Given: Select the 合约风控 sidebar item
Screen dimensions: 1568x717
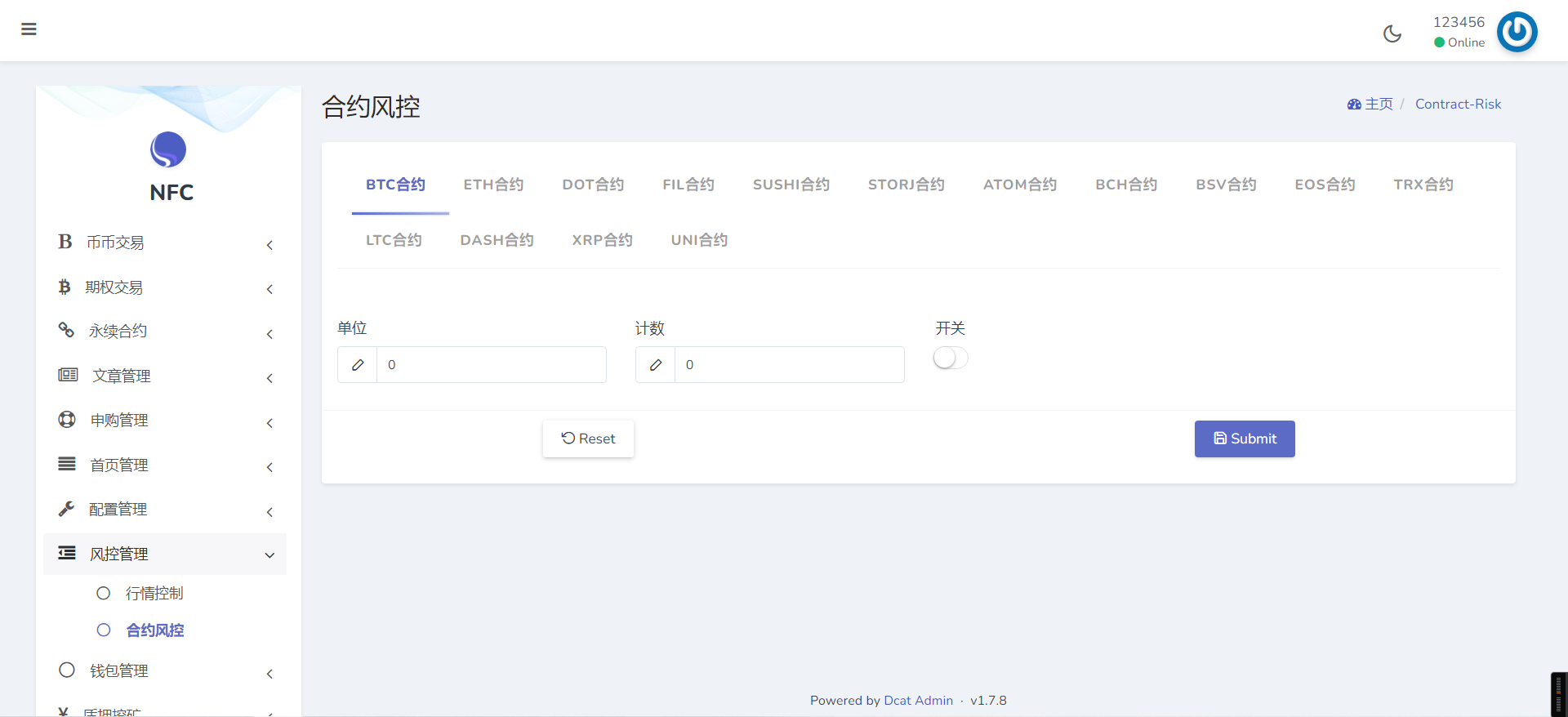Looking at the screenshot, I should click(x=154, y=630).
